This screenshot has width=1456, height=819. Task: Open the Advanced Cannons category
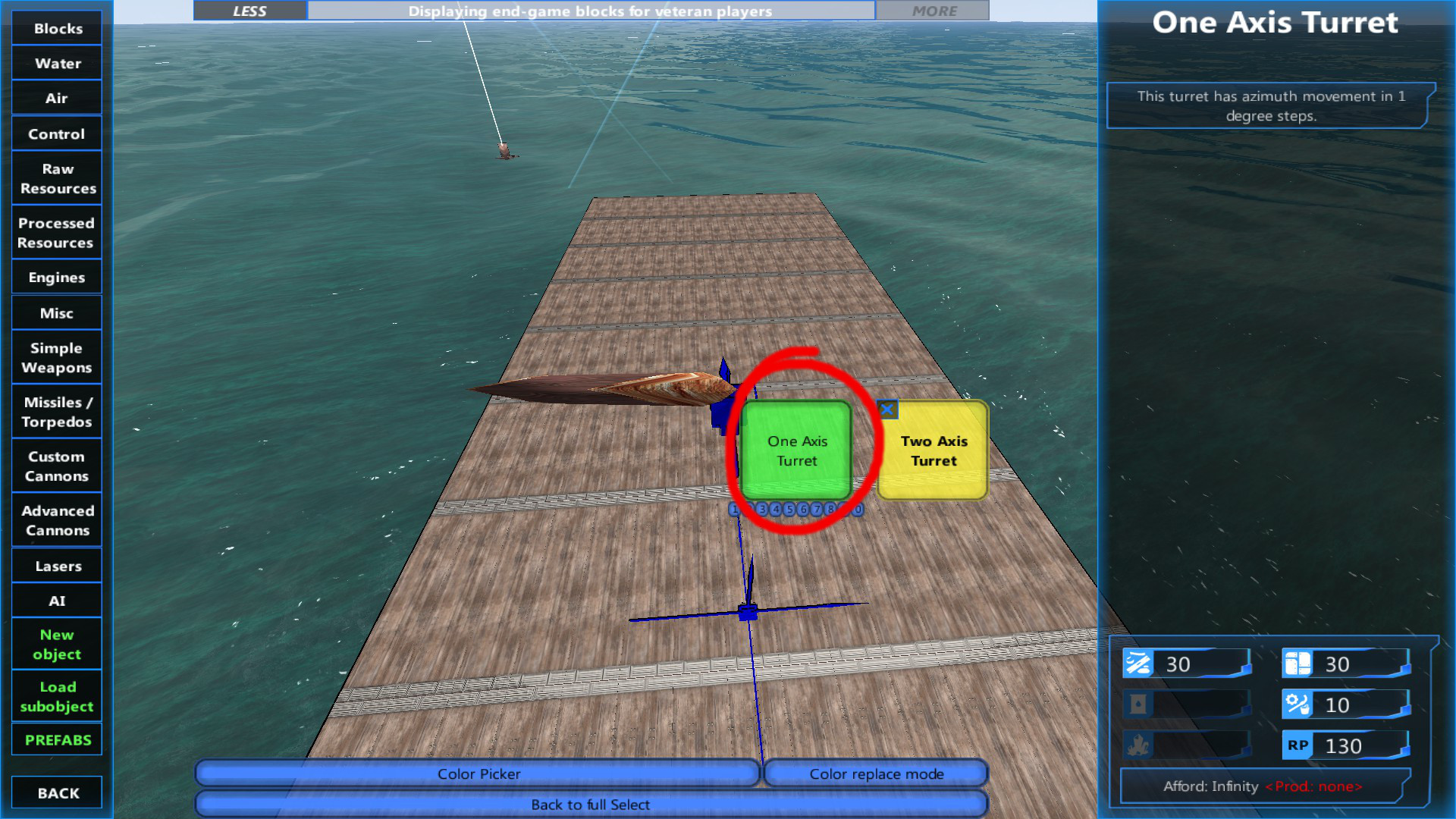58,520
